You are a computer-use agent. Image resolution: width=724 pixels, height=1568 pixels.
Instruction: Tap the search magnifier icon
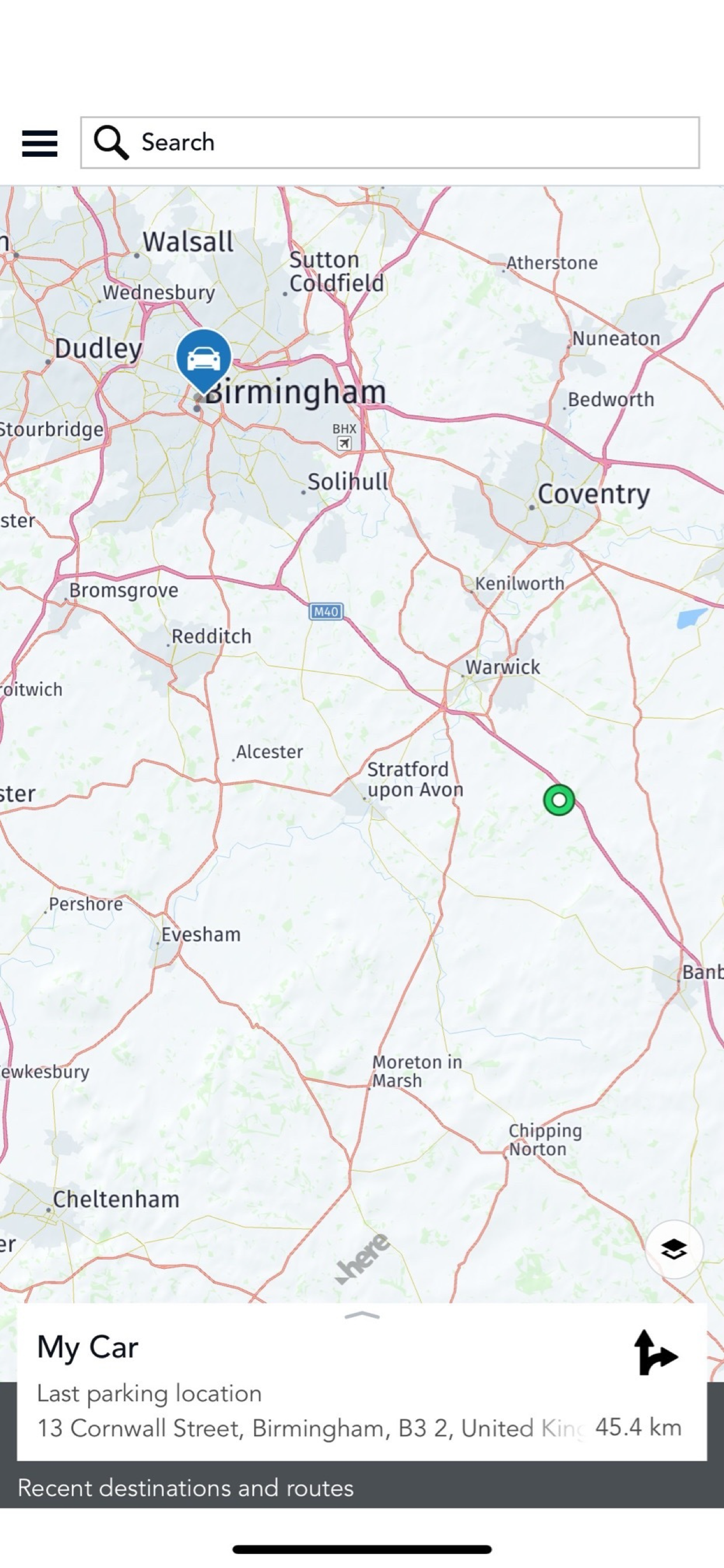tap(111, 142)
